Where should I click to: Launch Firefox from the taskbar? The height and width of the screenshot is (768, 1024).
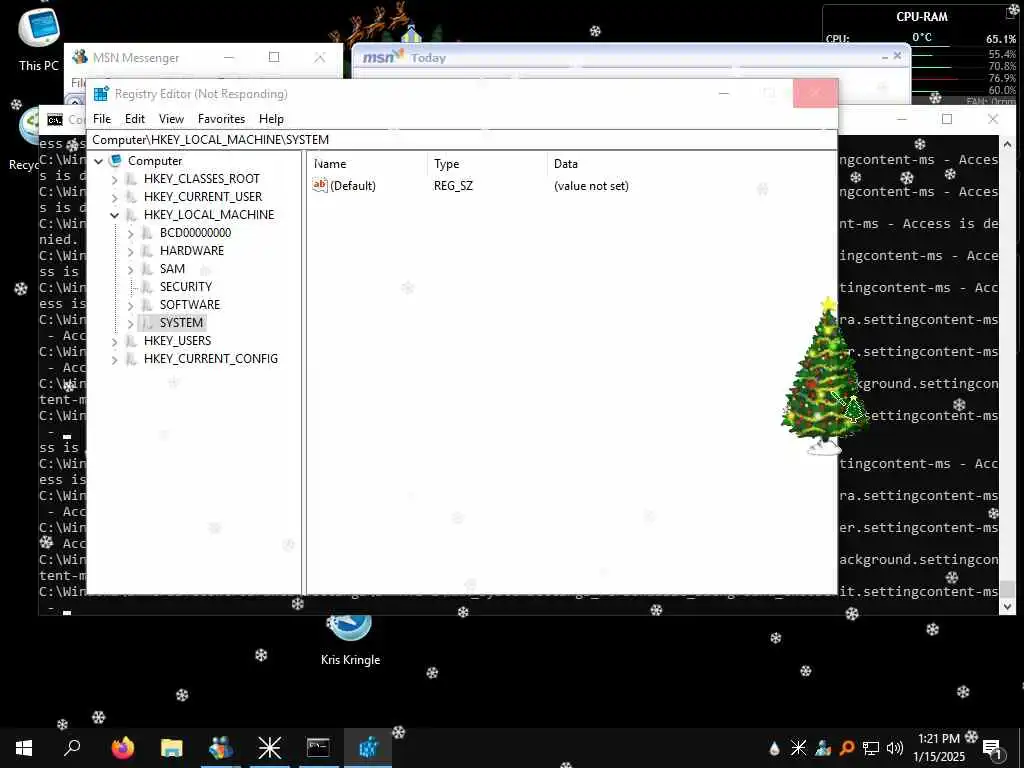tap(123, 748)
